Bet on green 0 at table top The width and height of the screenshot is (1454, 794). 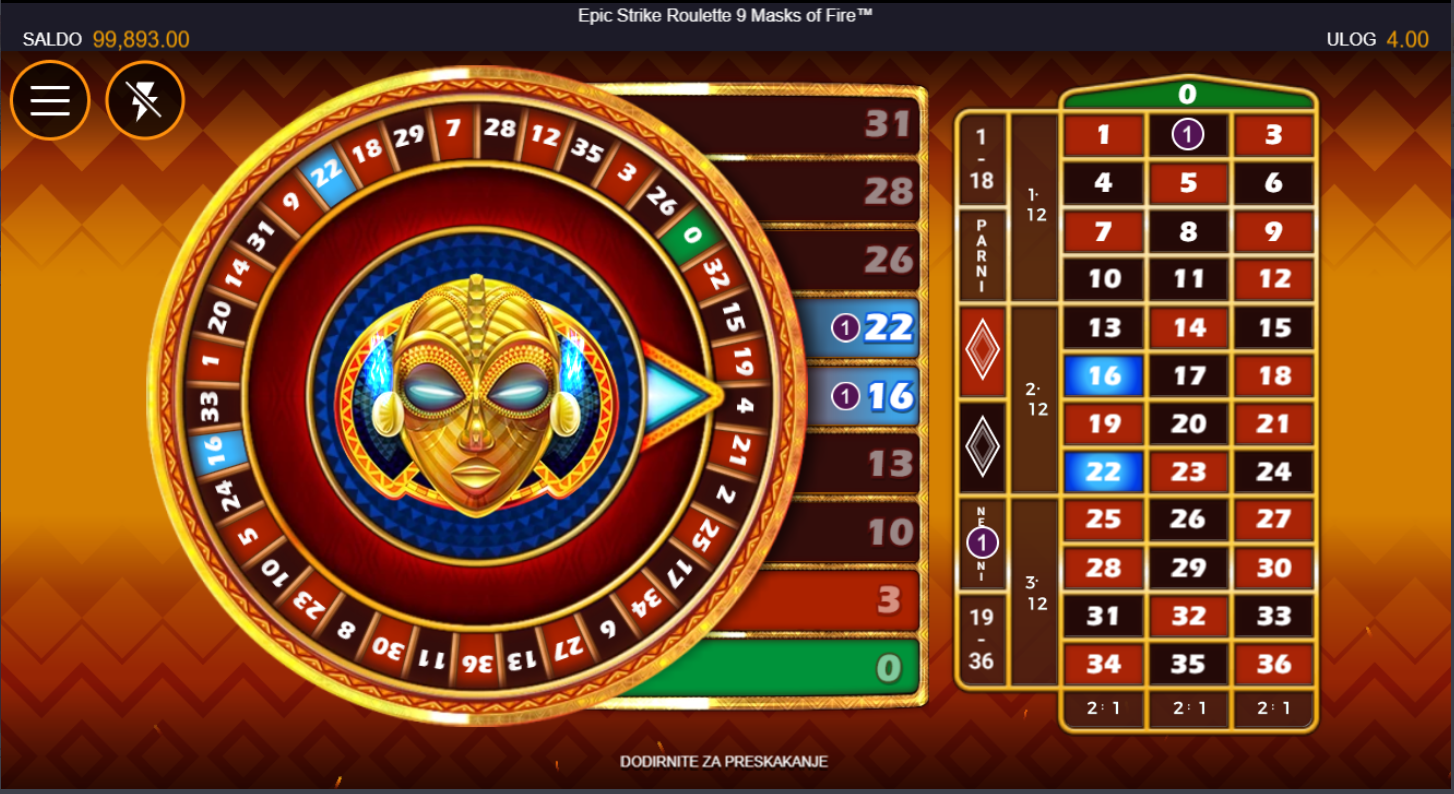pos(1188,96)
